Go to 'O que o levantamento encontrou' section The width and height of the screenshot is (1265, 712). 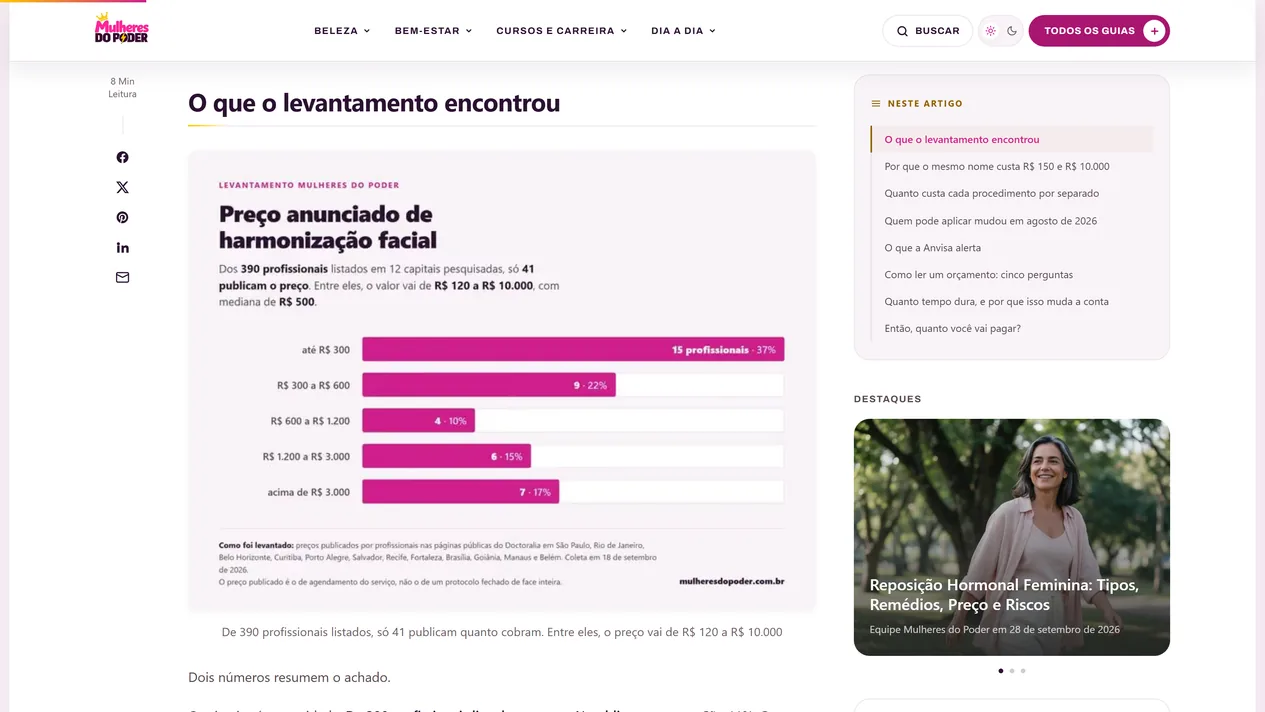[x=1011, y=139]
